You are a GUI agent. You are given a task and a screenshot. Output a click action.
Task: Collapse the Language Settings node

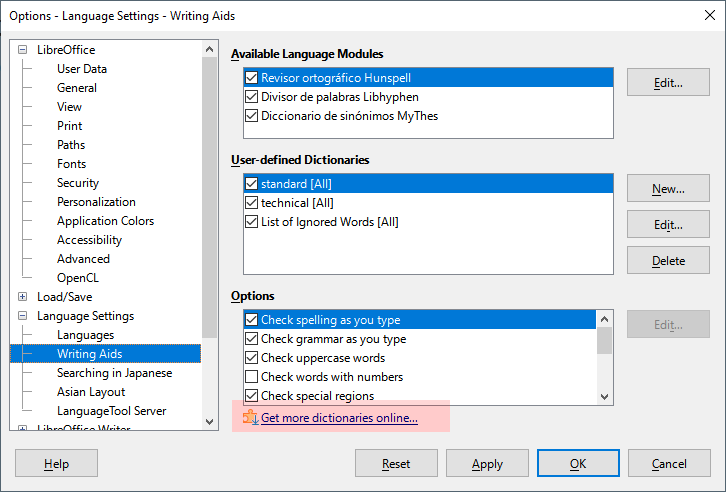[22, 316]
